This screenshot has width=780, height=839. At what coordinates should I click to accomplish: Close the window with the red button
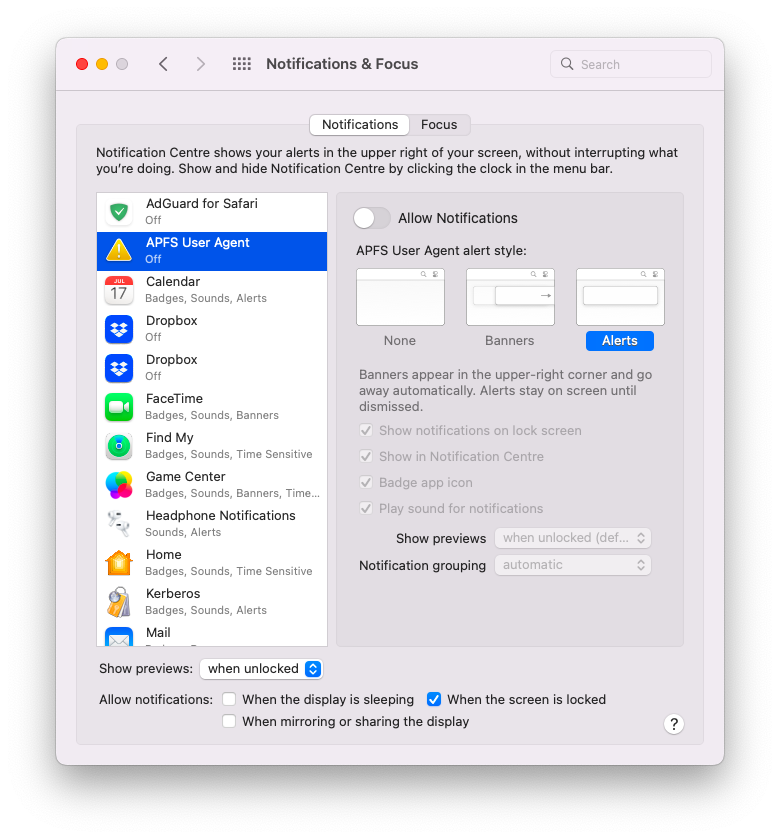click(x=82, y=64)
